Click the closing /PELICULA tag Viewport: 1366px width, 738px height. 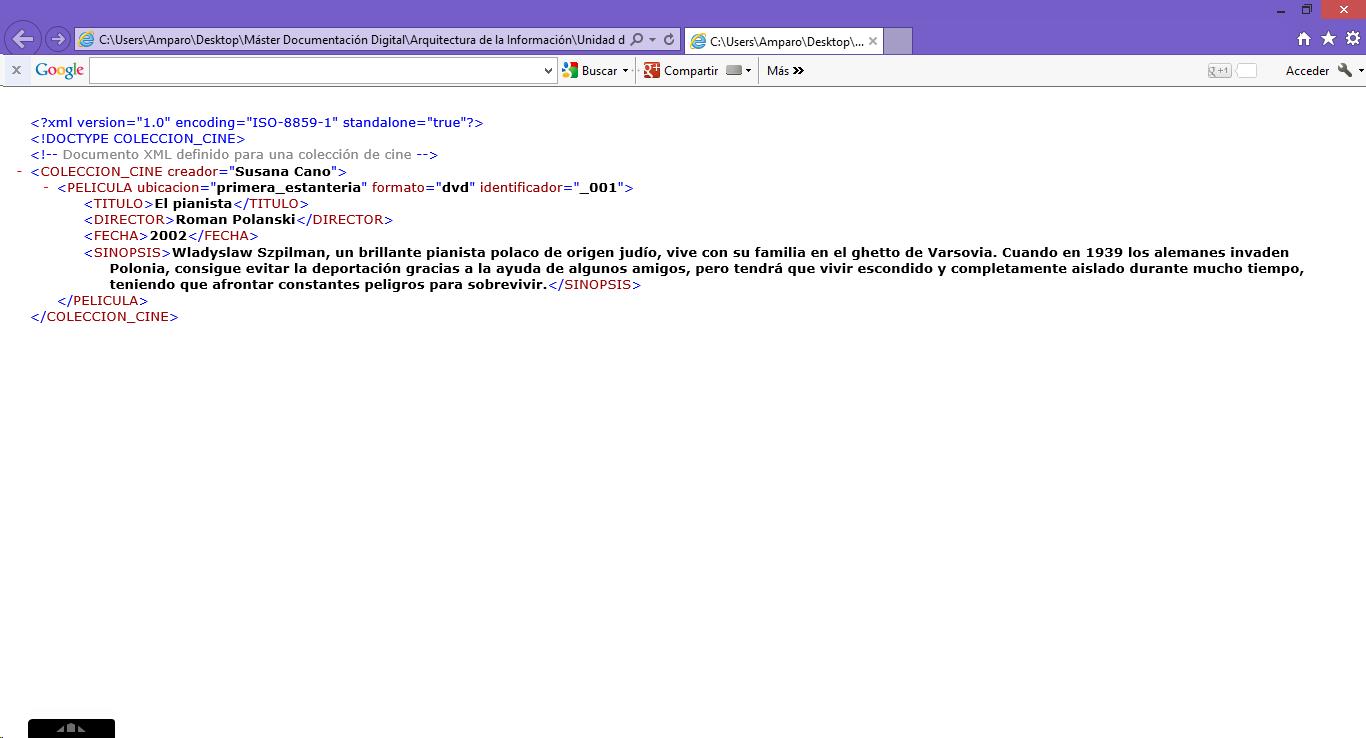click(103, 300)
